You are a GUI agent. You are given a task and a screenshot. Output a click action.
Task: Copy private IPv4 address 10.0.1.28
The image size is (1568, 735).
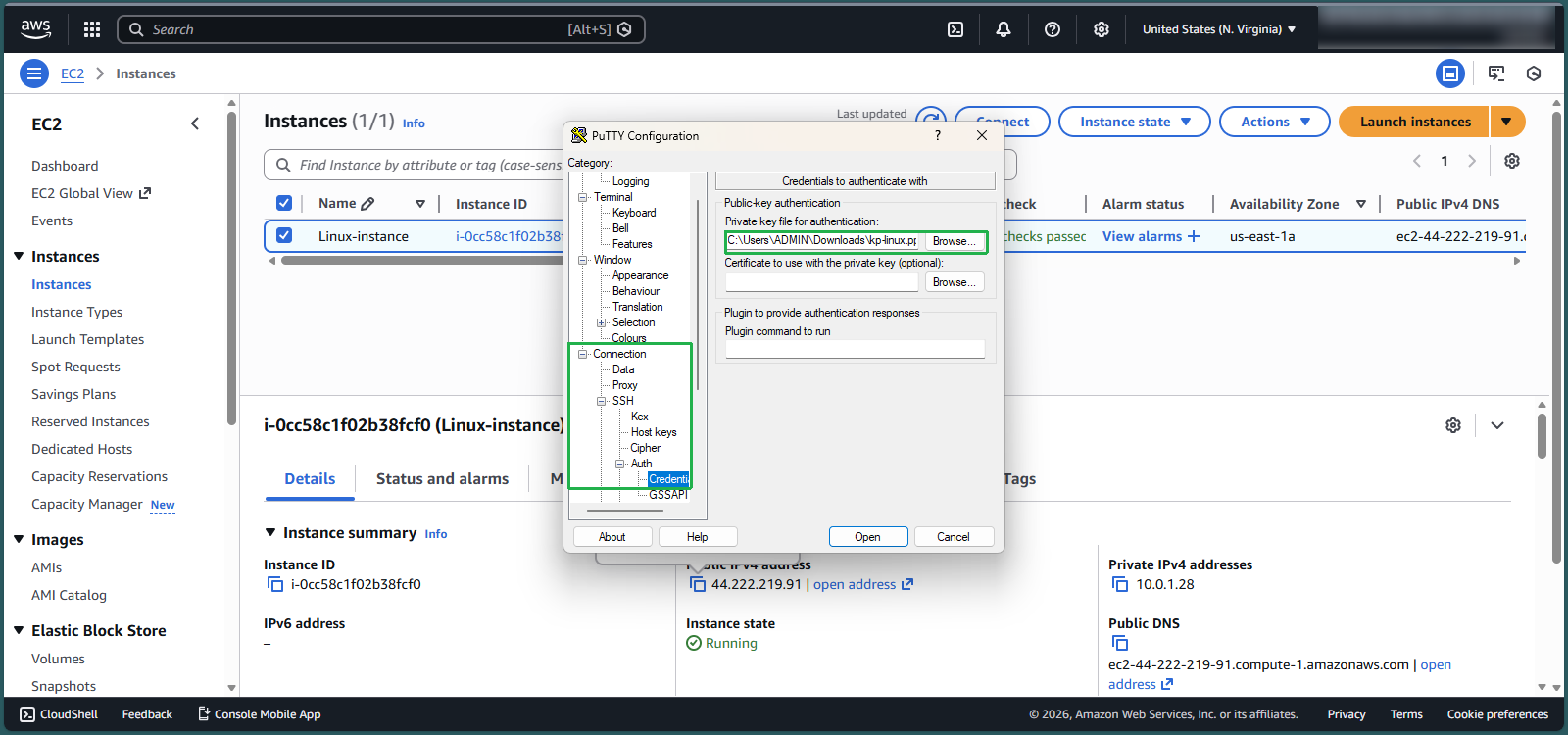pos(1120,584)
